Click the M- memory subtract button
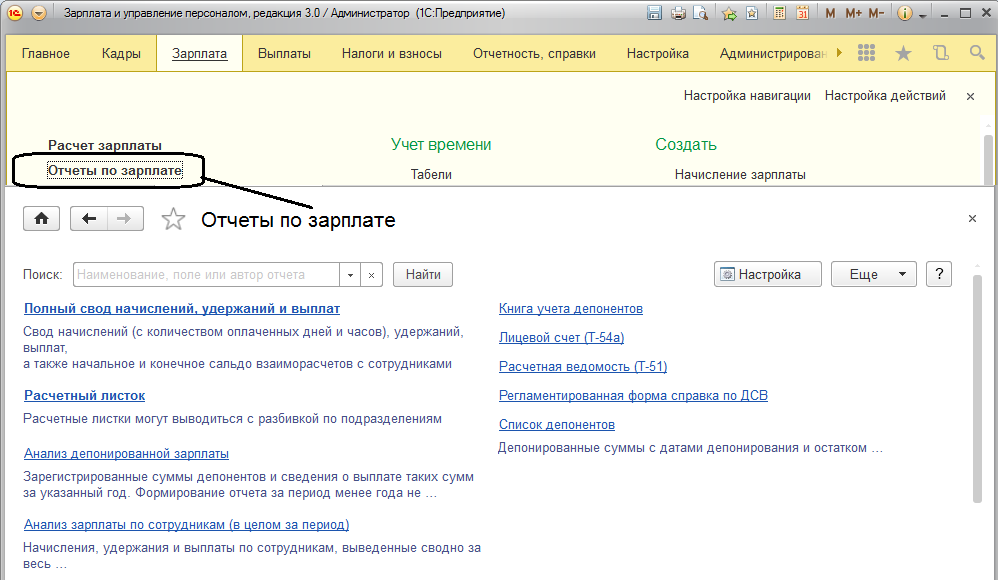 click(x=876, y=13)
